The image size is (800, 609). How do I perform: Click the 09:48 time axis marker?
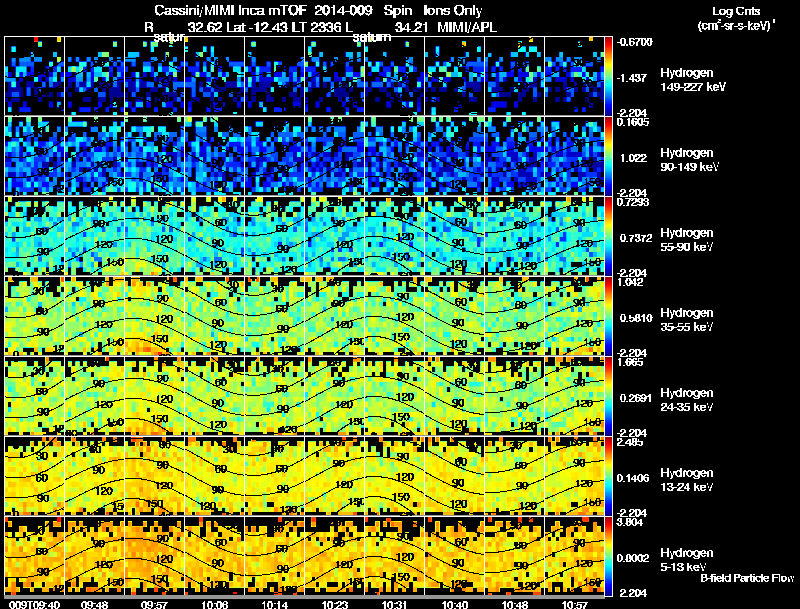click(94, 604)
